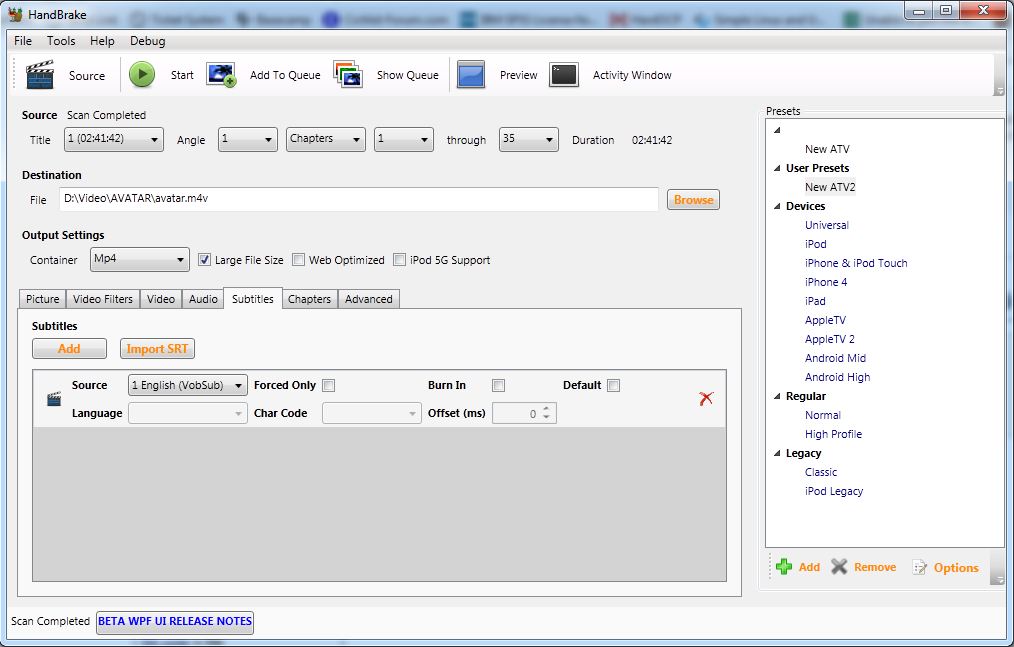Open the Source clapperboard icon
The height and width of the screenshot is (647, 1014).
(x=39, y=74)
